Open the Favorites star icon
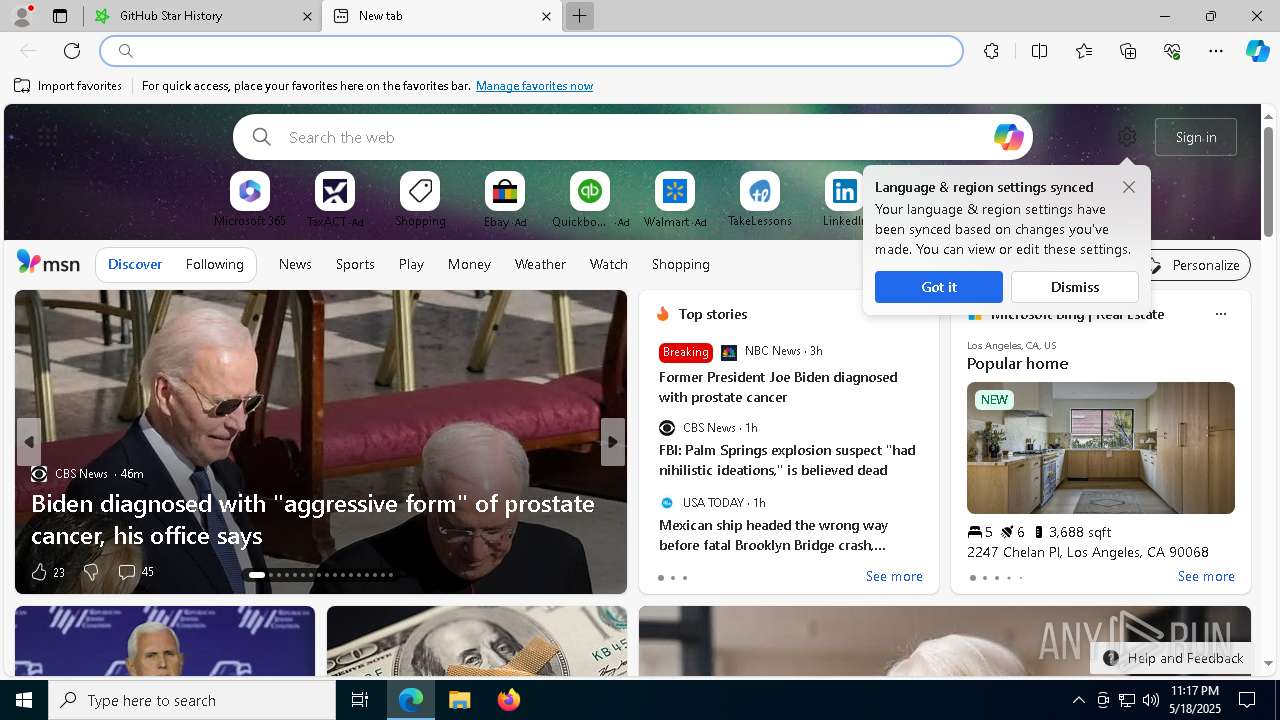 point(1084,51)
